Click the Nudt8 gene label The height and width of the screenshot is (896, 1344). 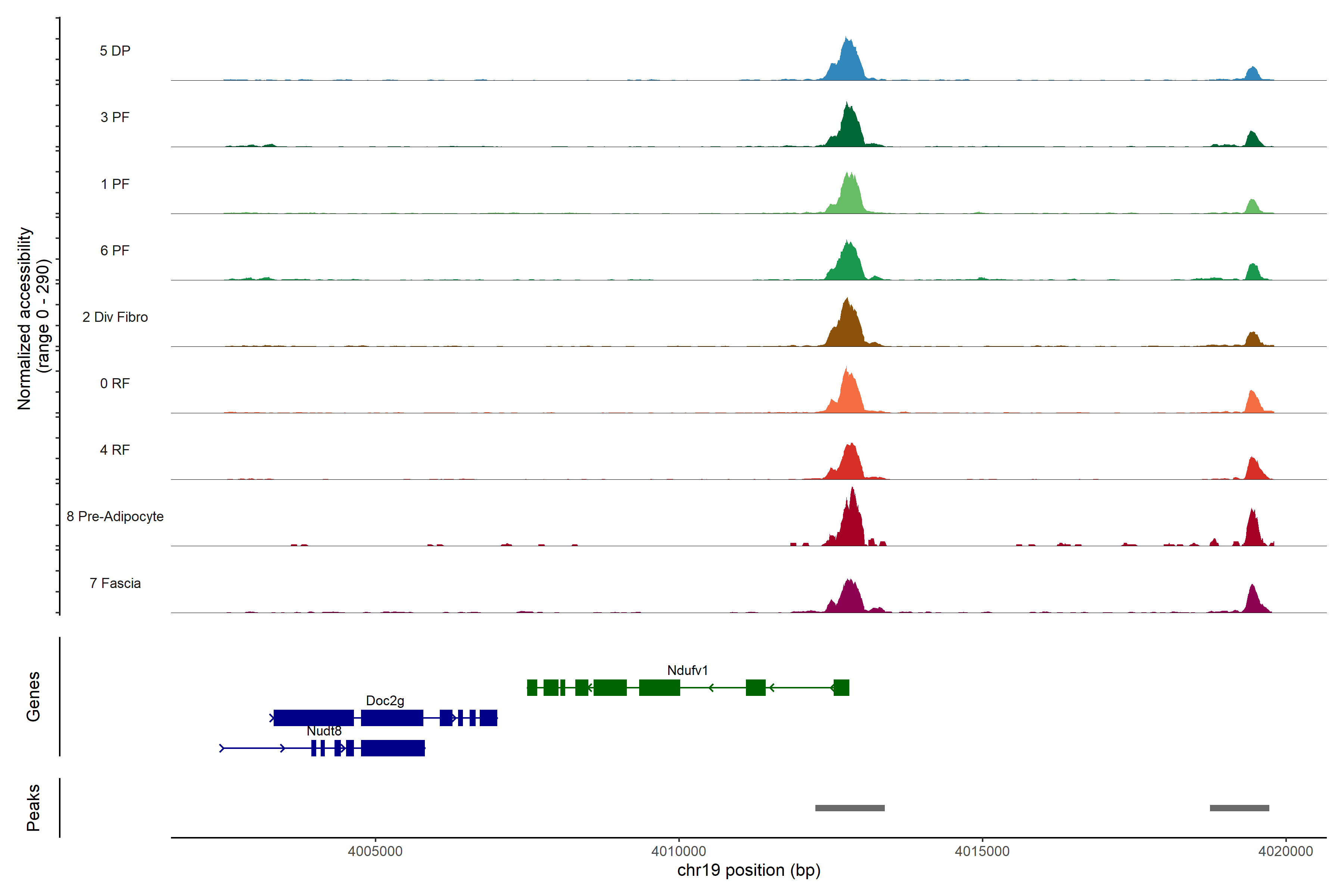tap(324, 731)
